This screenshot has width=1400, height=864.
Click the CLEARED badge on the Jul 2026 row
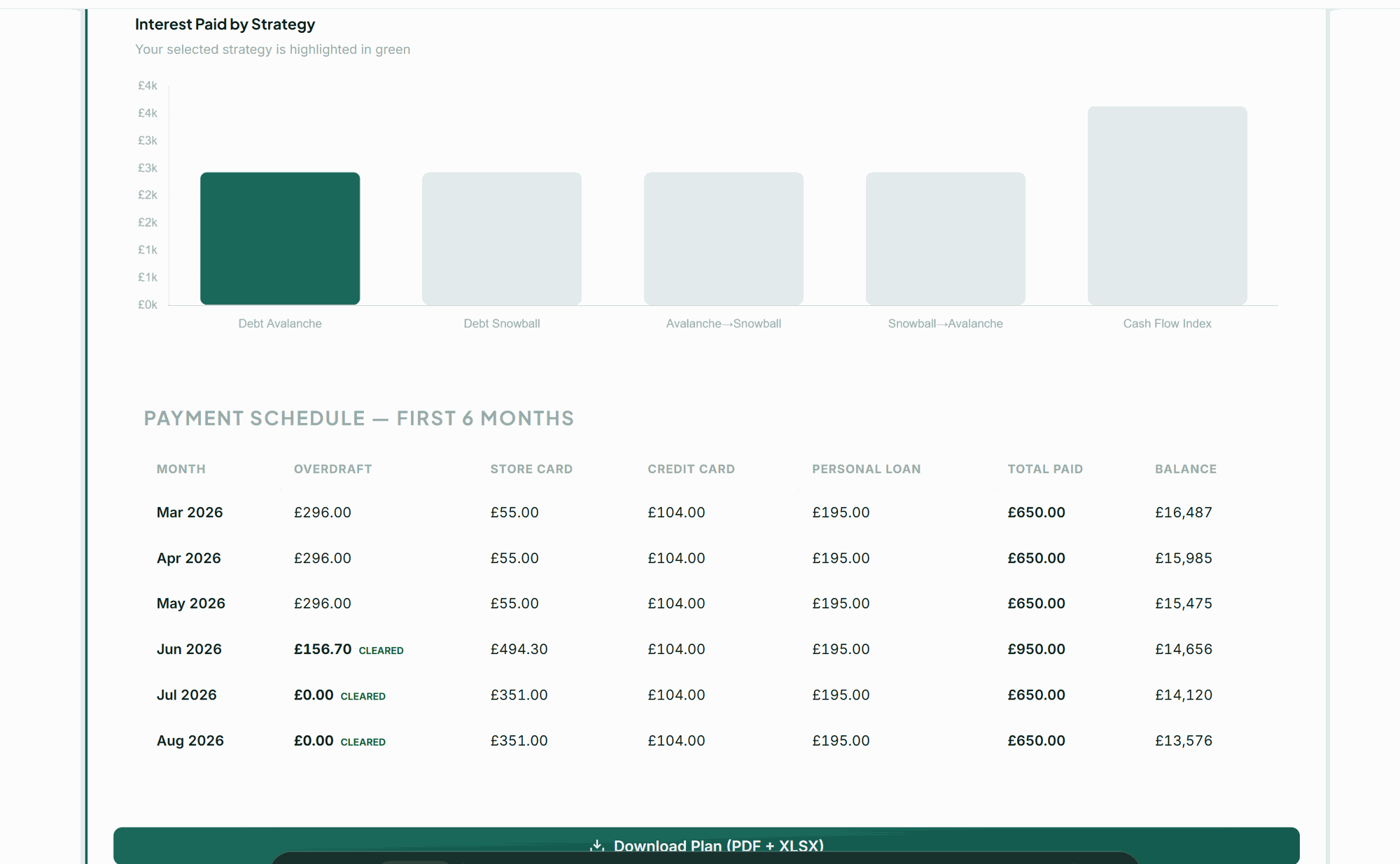(363, 696)
